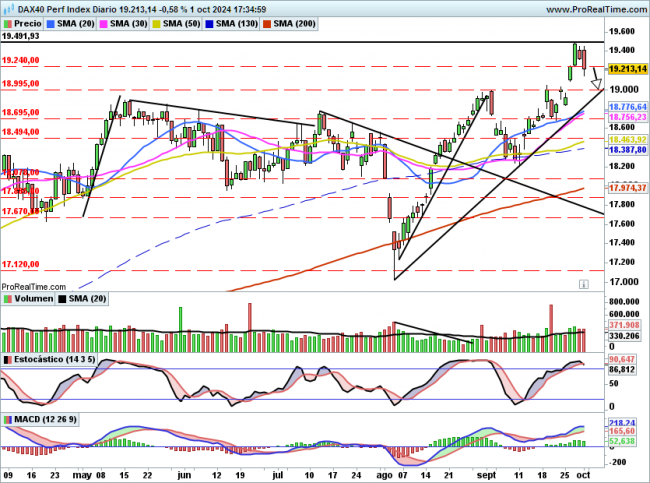Click the Estocástico legend icon
This screenshot has width=650, height=483.
pyautogui.click(x=8, y=358)
